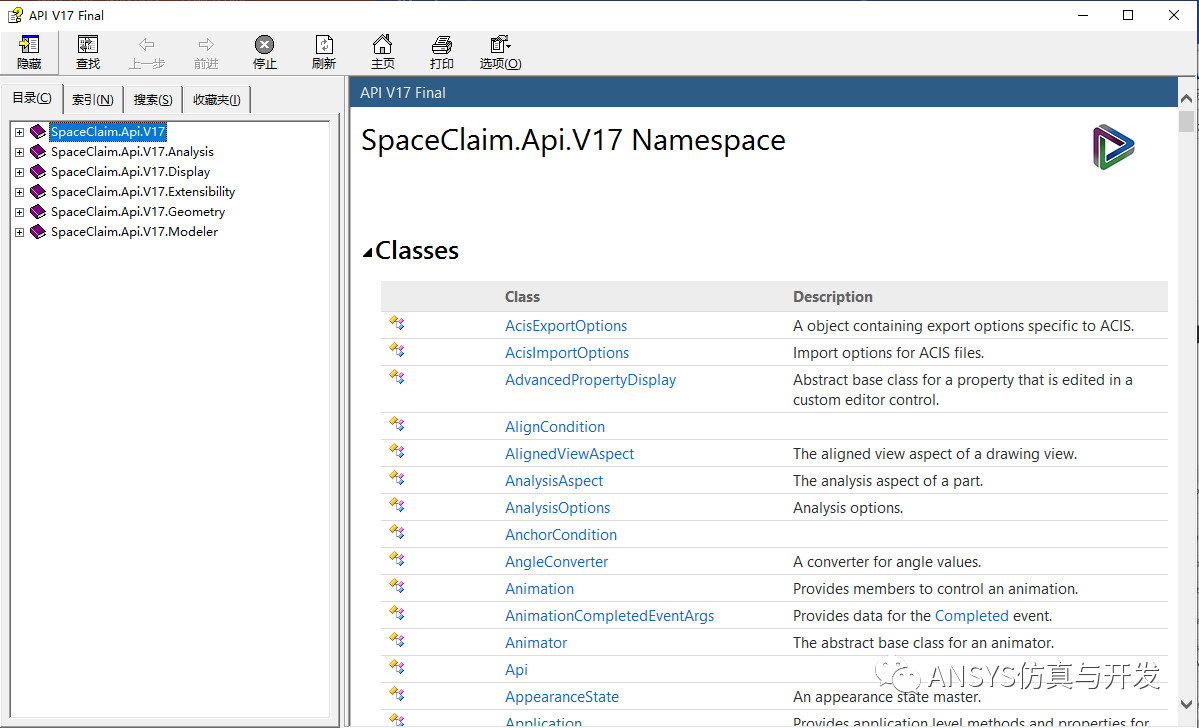The height and width of the screenshot is (728, 1199).
Task: Click the class icon in Animator row
Action: [397, 640]
